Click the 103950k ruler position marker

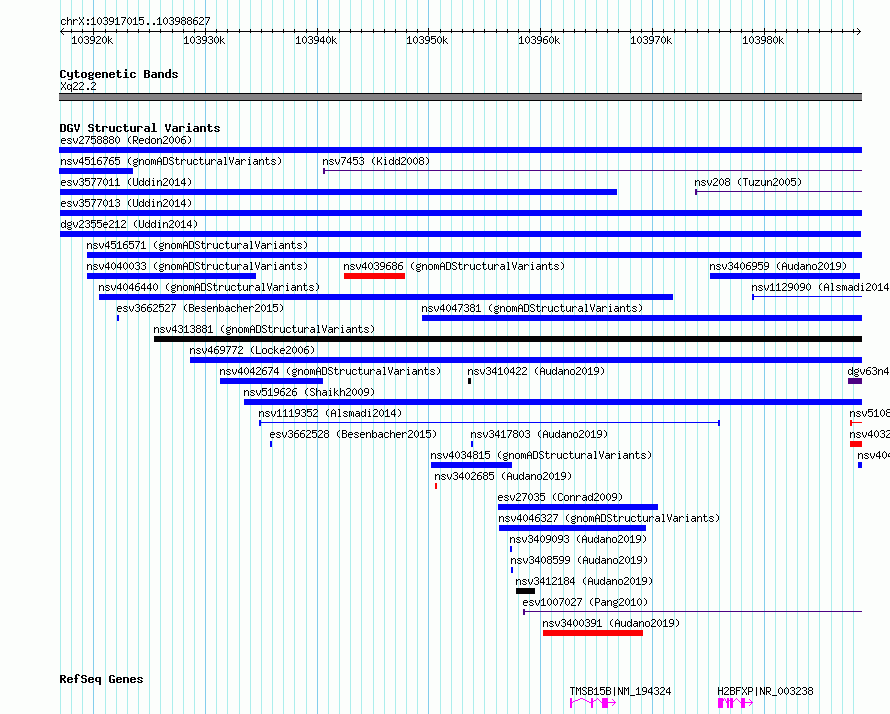427,40
